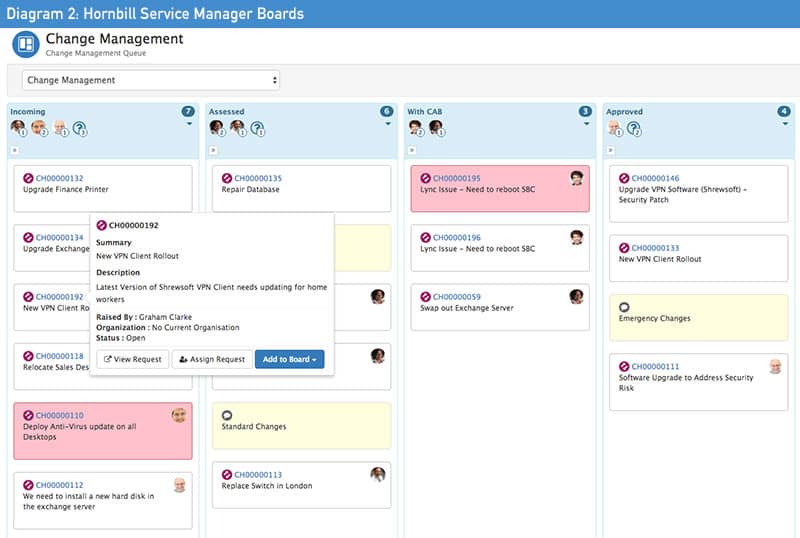Click the Change Management board icon
Viewport: 800px width, 538px height.
[26, 44]
